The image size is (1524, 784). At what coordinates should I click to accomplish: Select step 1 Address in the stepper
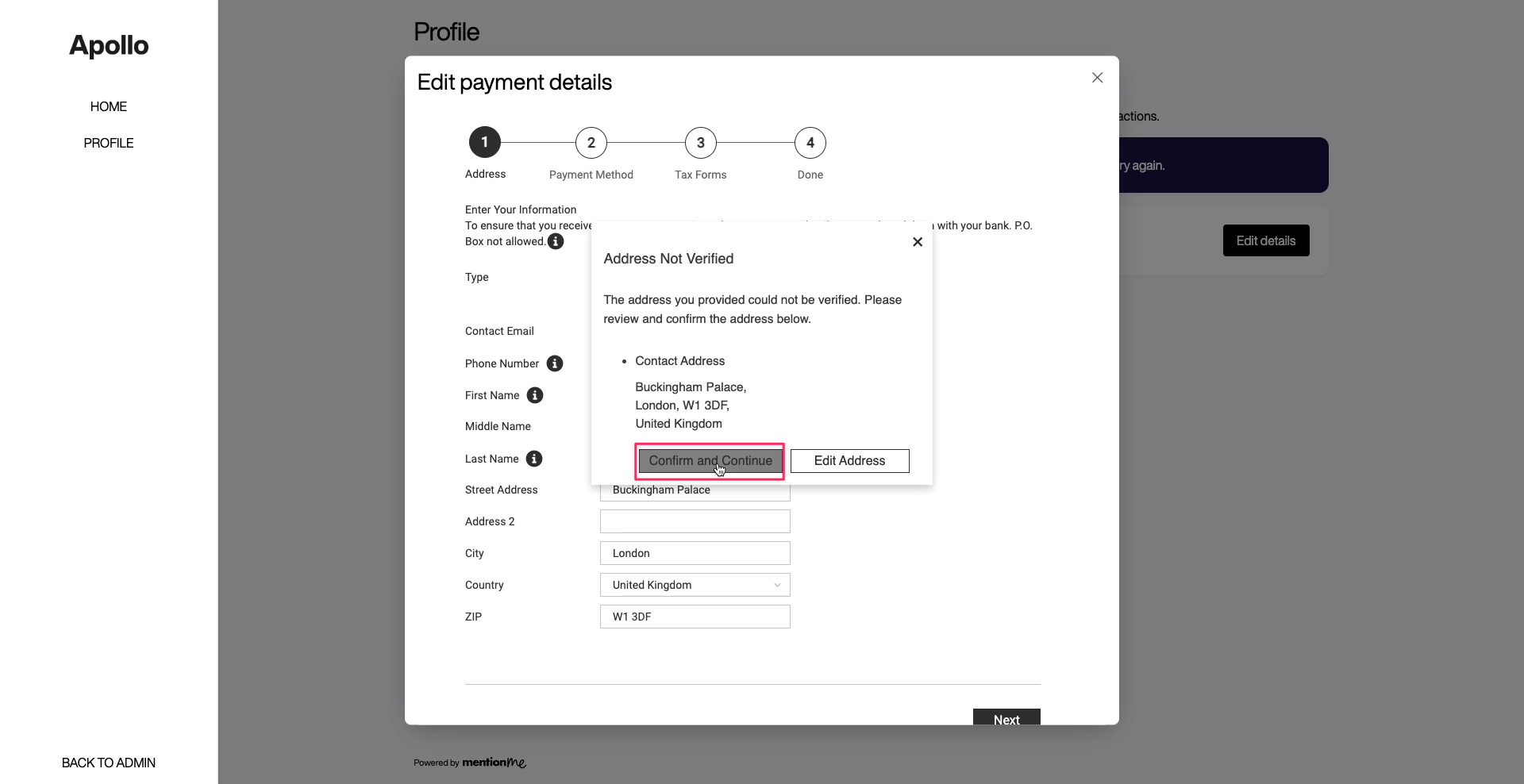484,142
